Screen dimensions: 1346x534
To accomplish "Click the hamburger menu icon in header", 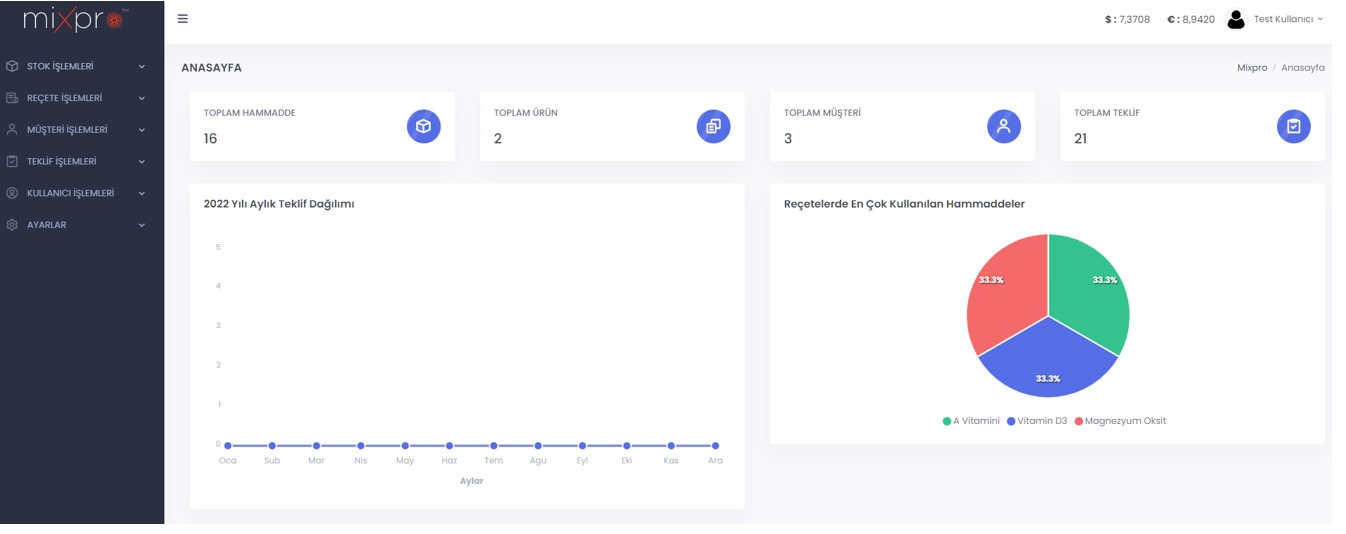I will tap(182, 19).
